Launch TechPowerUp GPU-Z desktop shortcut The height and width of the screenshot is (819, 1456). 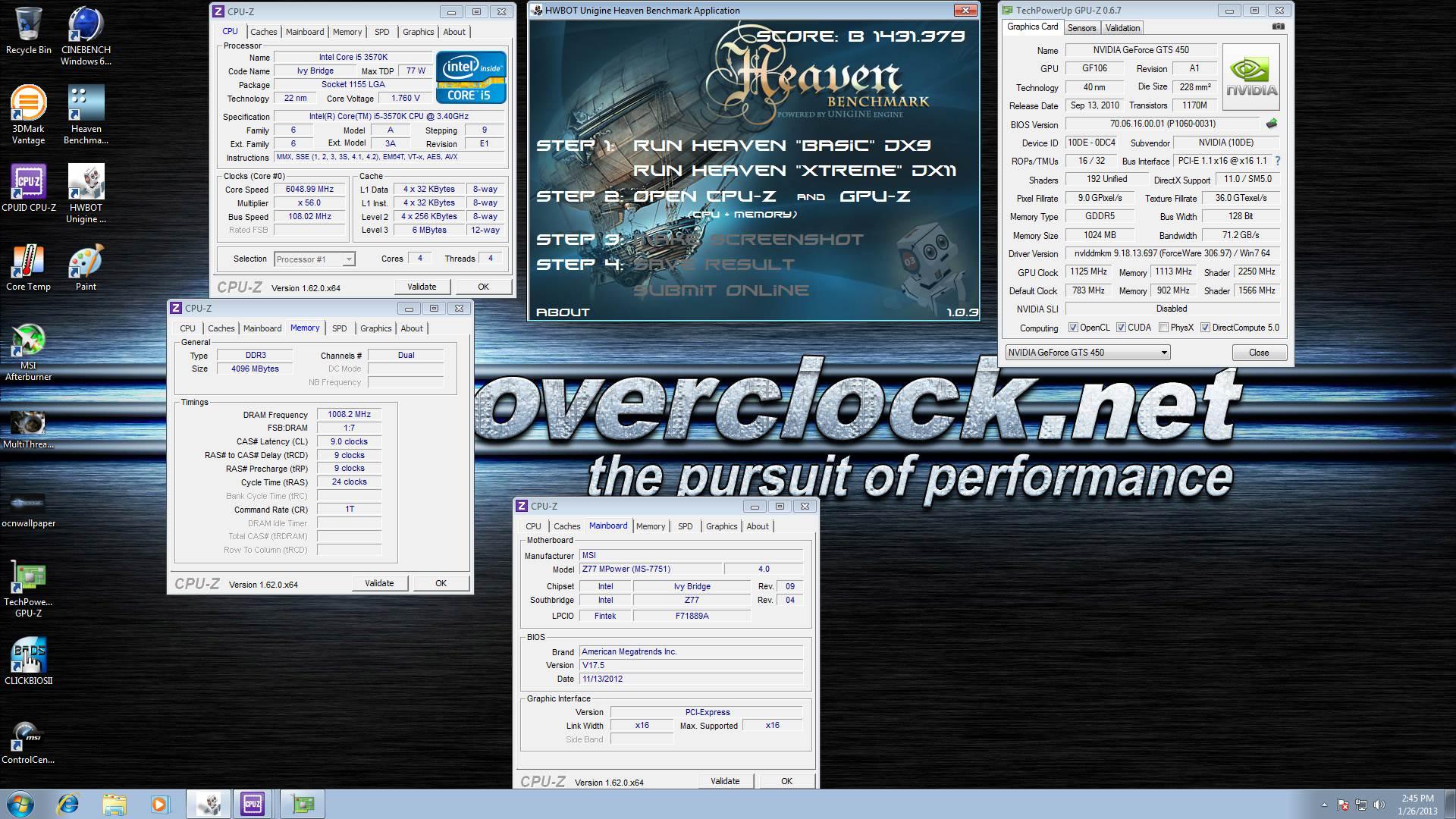click(x=29, y=590)
